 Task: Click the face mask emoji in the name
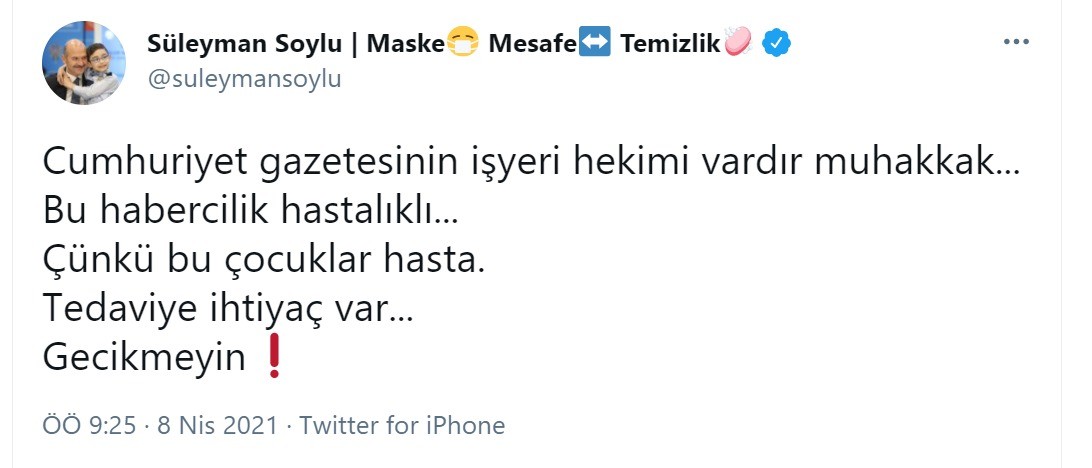(x=462, y=44)
